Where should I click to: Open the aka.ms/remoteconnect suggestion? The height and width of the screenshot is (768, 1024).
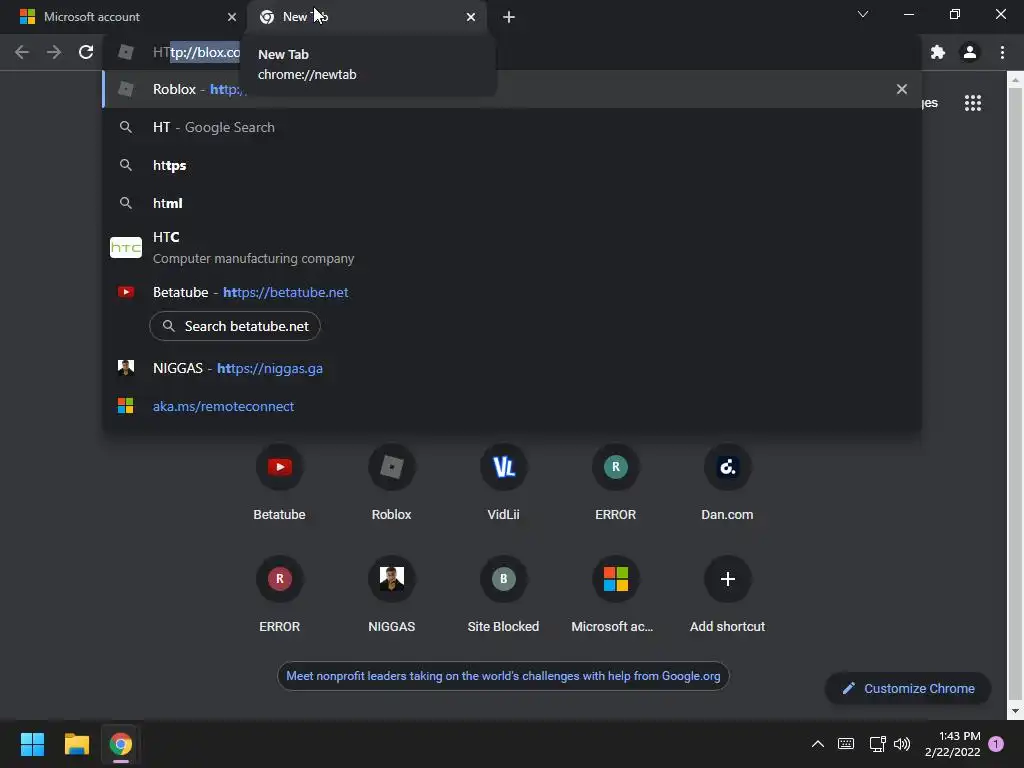point(512,406)
